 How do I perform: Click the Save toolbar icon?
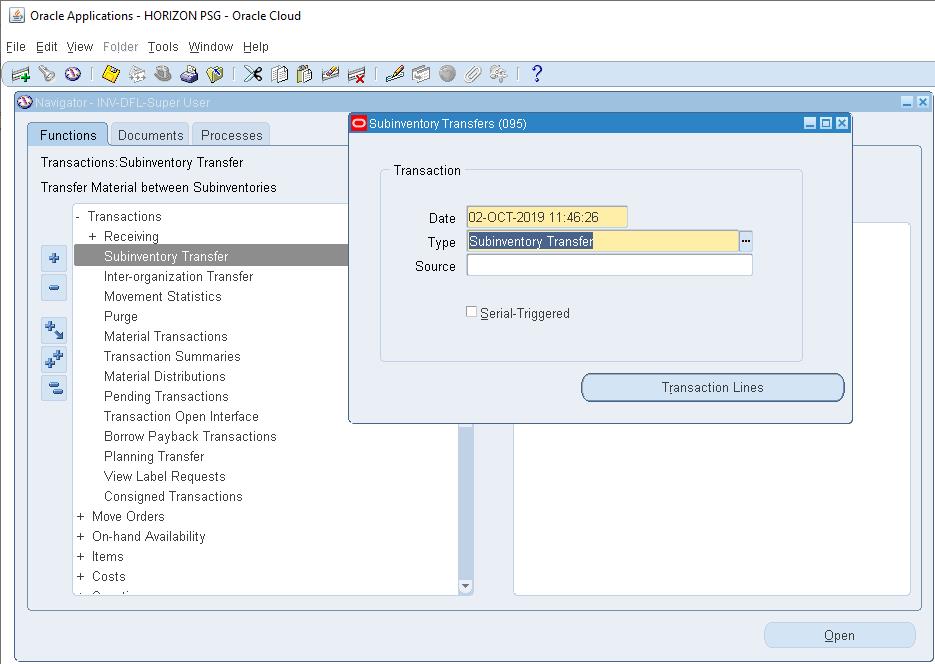point(110,73)
